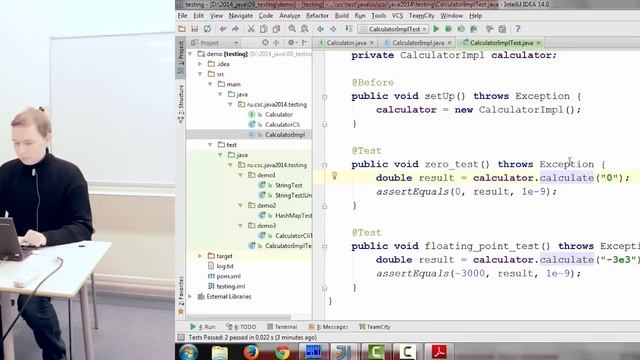This screenshot has width=640, height=360.
Task: Collapse the demo3 package
Action: pyautogui.click(x=240, y=226)
